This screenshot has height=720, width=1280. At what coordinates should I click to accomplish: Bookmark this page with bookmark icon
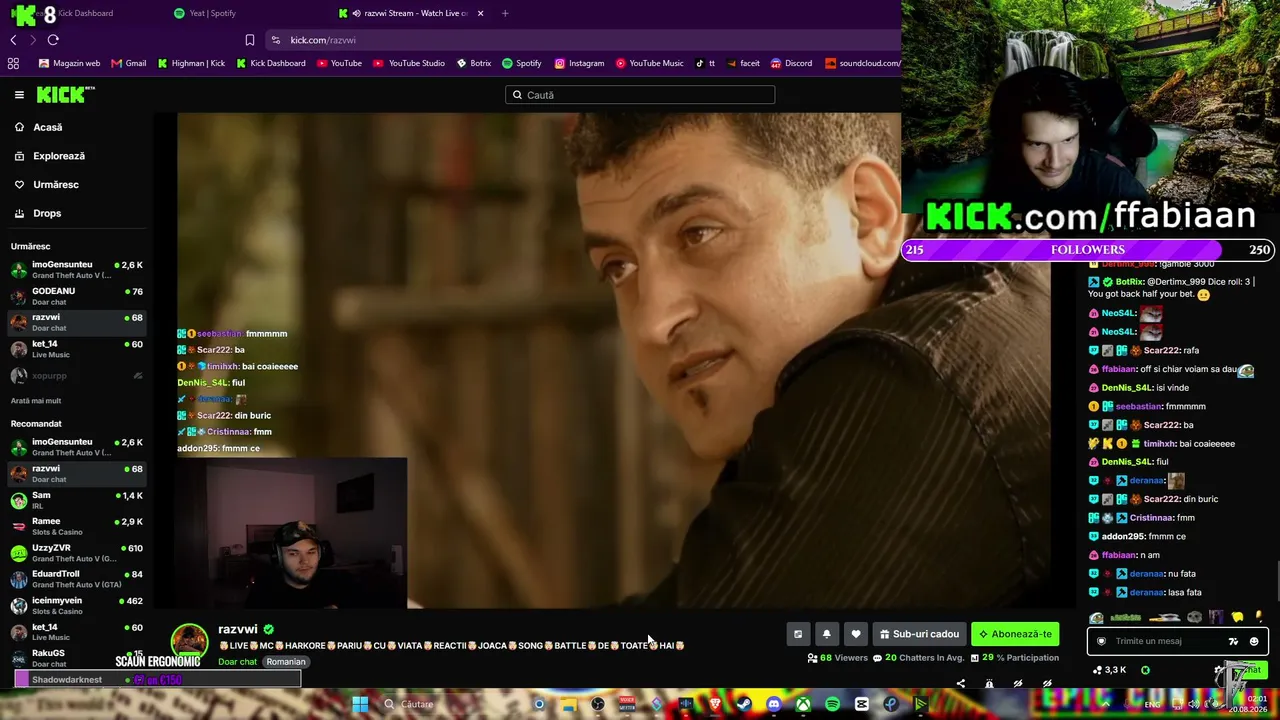pos(250,40)
